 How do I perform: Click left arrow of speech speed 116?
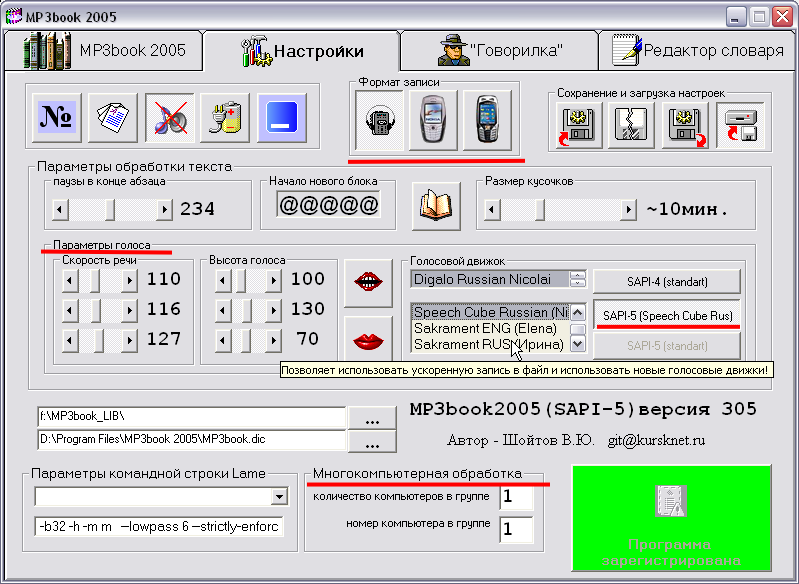pos(70,310)
